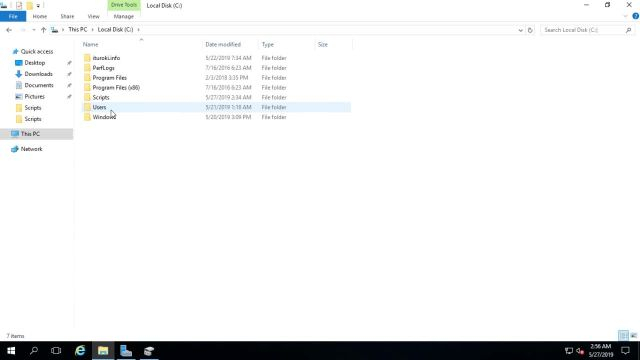Open the View ribbon tab
The height and width of the screenshot is (360, 640).
[x=93, y=16]
